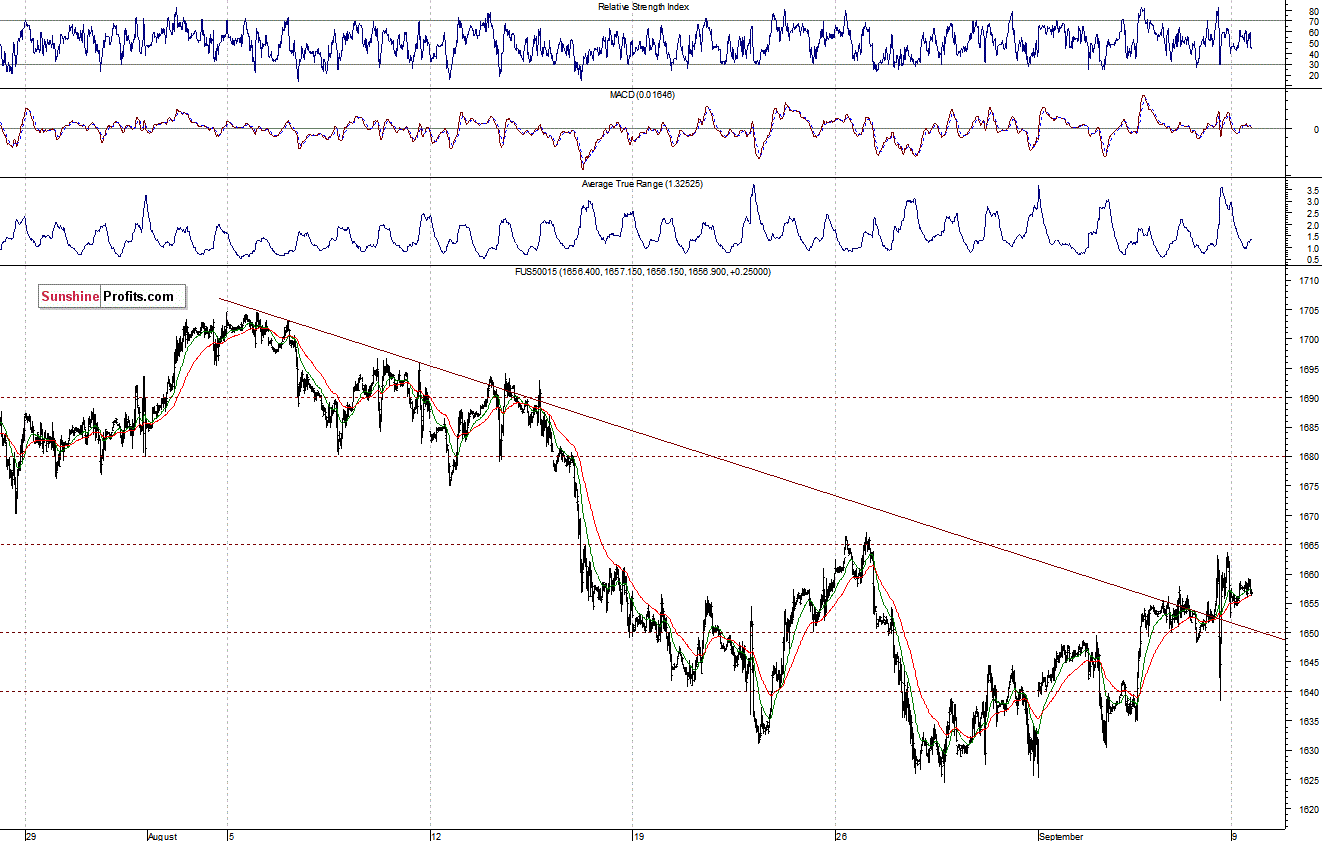Click the 1670 price axis label
The height and width of the screenshot is (841, 1322).
point(1308,517)
